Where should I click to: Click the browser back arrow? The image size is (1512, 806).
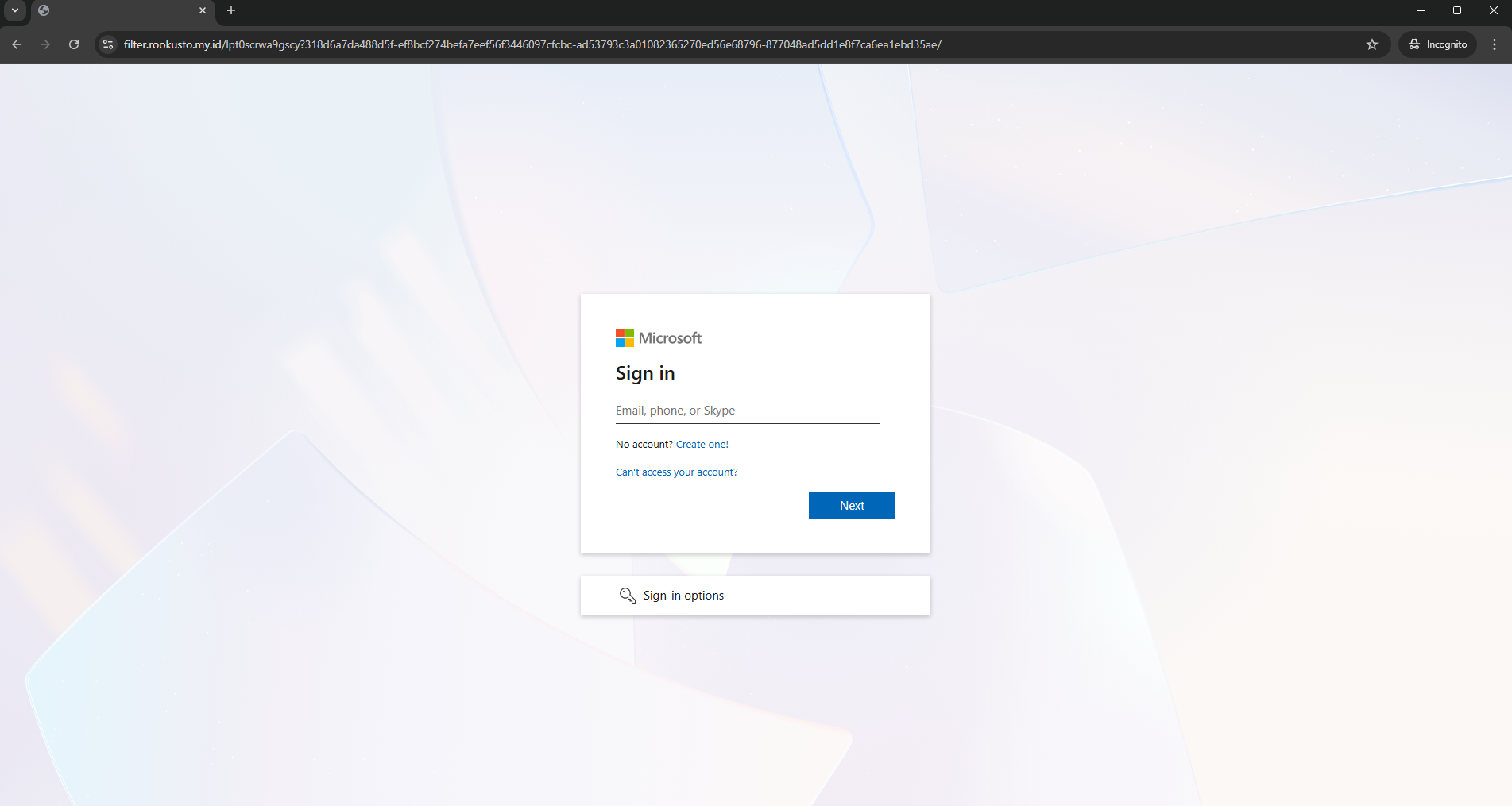17,44
